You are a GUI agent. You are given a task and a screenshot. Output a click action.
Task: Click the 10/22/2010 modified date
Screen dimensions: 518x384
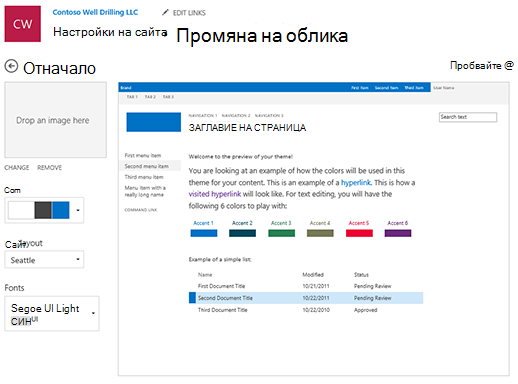[316, 310]
